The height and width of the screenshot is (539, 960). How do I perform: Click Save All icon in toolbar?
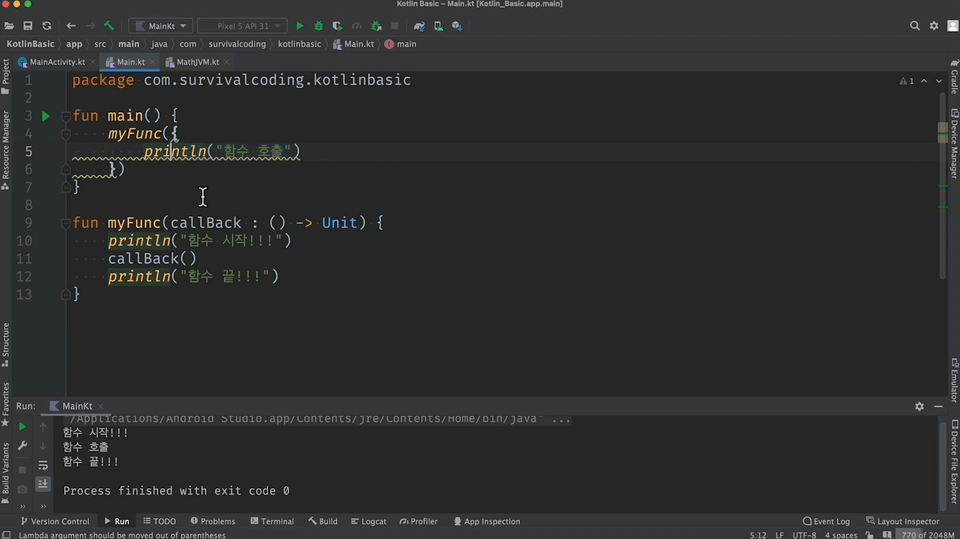tap(27, 25)
